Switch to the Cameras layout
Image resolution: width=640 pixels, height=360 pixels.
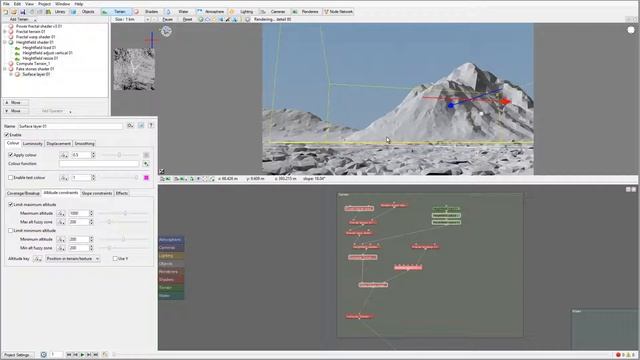[x=274, y=12]
